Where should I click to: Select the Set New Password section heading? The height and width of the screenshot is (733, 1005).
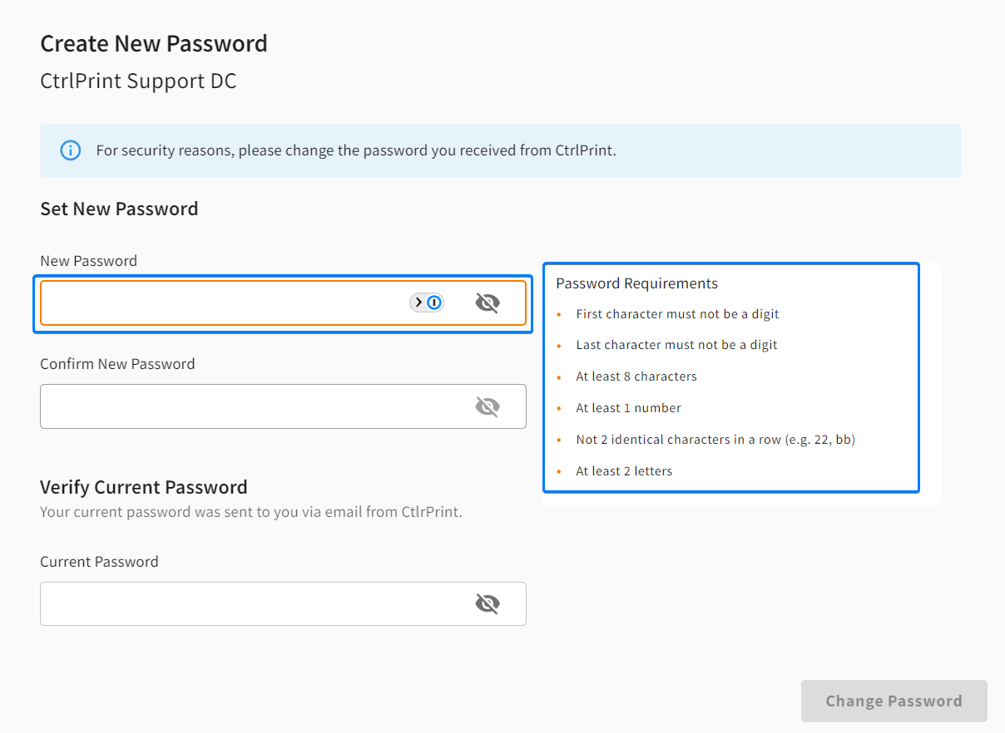119,208
